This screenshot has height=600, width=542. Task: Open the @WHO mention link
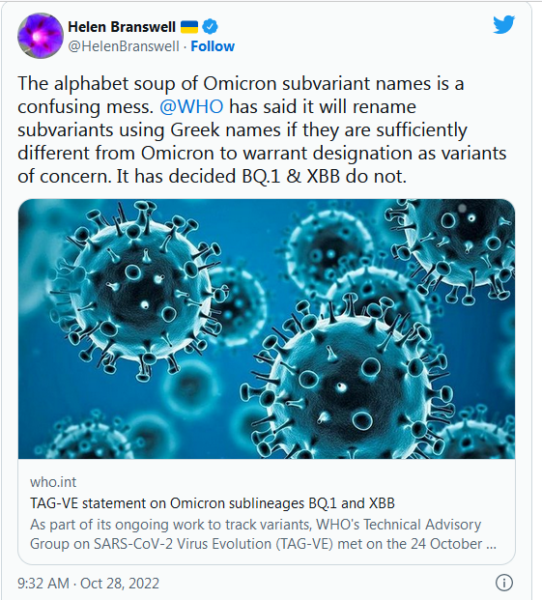[x=191, y=107]
